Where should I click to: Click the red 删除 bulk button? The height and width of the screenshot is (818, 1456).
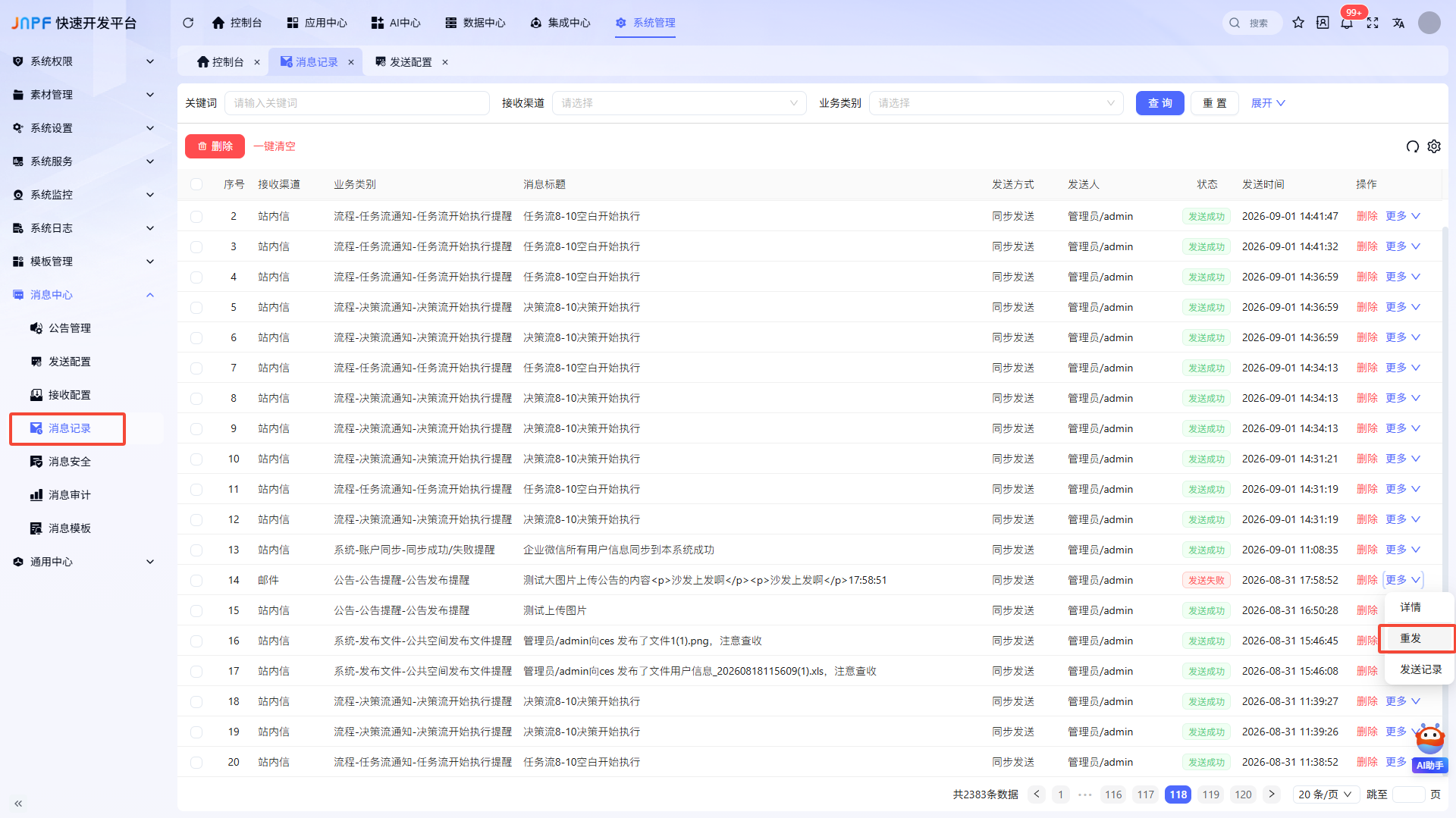coord(215,146)
